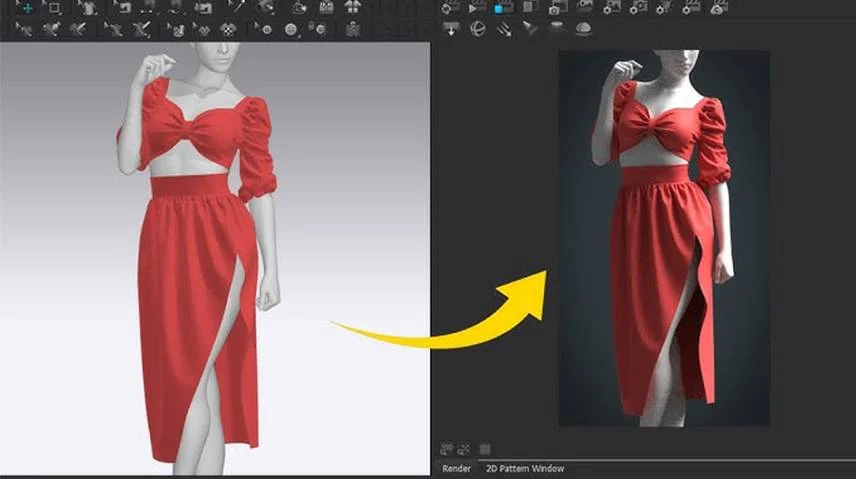Viewport: 856px width, 479px height.
Task: Toggle the blue highlighted render icon
Action: (x=501, y=8)
